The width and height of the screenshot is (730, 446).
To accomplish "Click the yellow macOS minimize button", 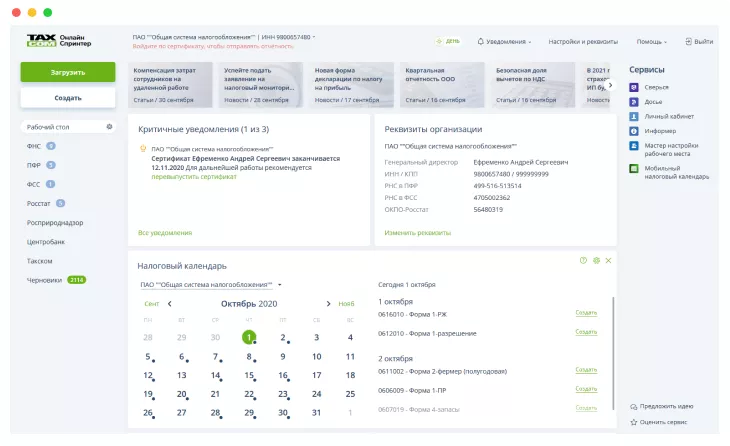I will 32,13.
